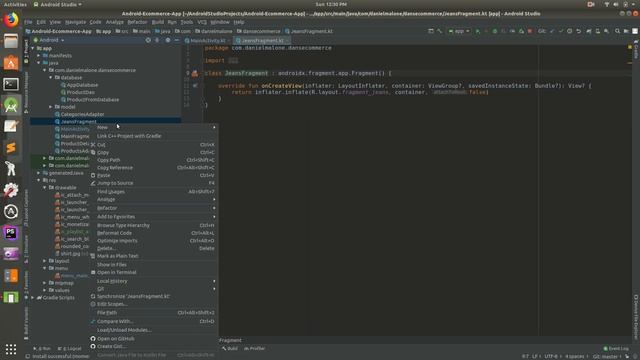640x360 pixels.
Task: Open the Event Log button
Action: 616,349
